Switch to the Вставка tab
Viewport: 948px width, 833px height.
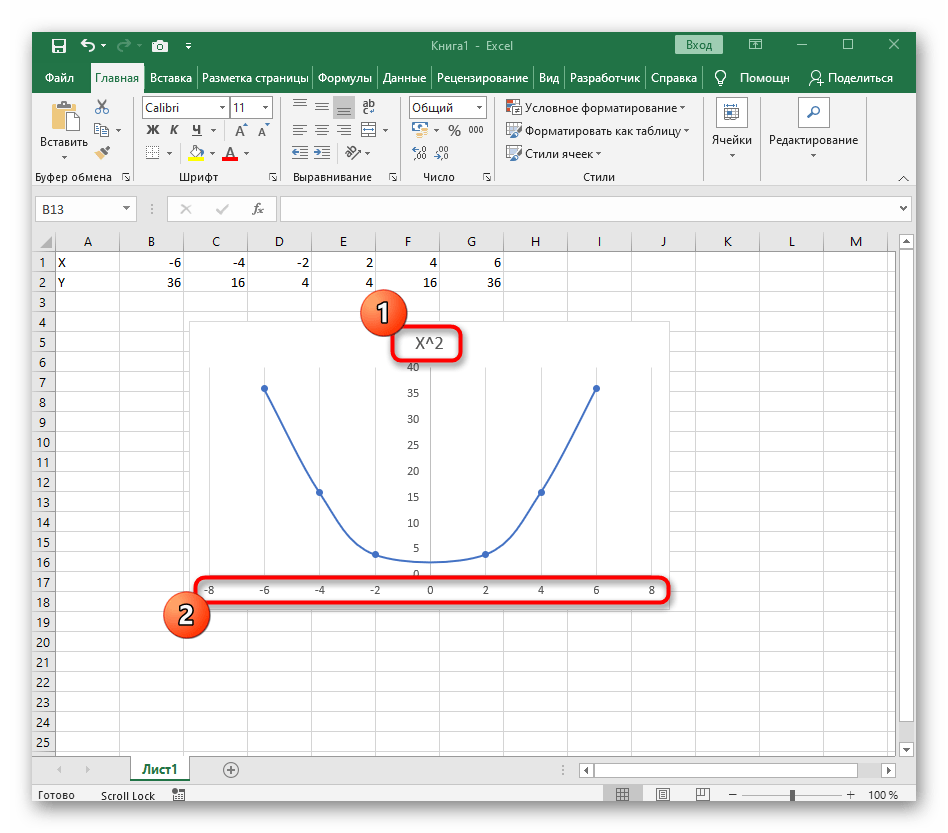tap(170, 78)
